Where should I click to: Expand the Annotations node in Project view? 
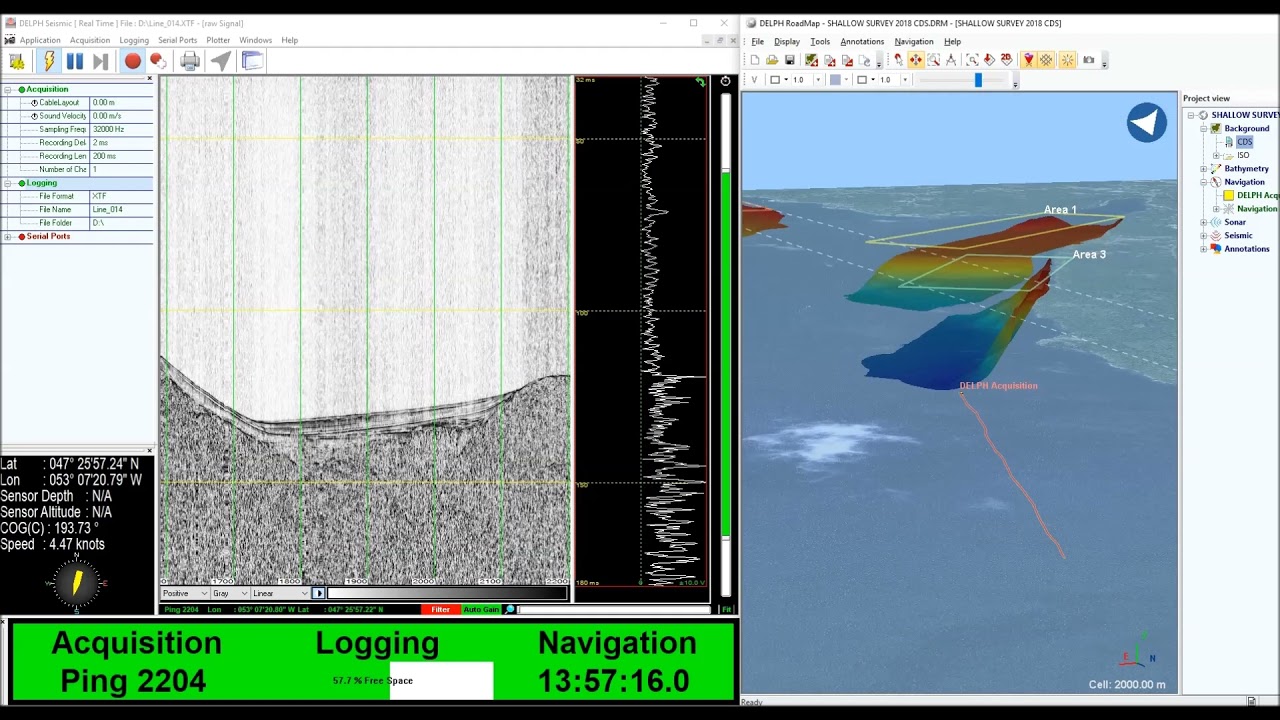[1203, 249]
